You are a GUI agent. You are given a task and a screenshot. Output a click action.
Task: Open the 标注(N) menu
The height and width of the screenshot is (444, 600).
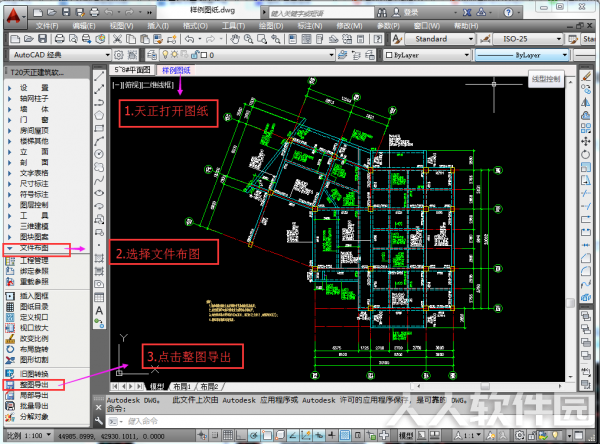[x=310, y=26]
